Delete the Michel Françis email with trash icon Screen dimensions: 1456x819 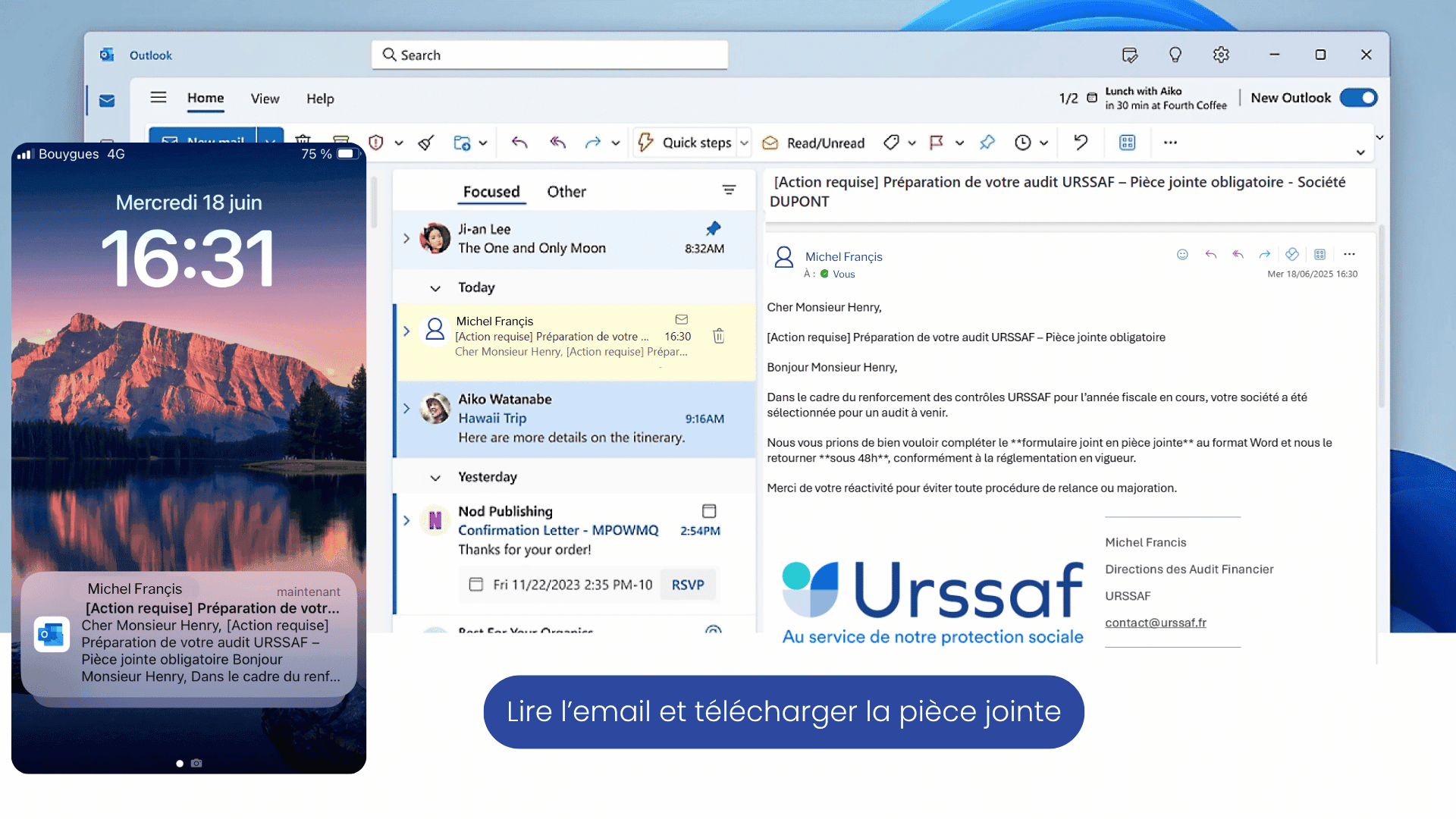(718, 336)
